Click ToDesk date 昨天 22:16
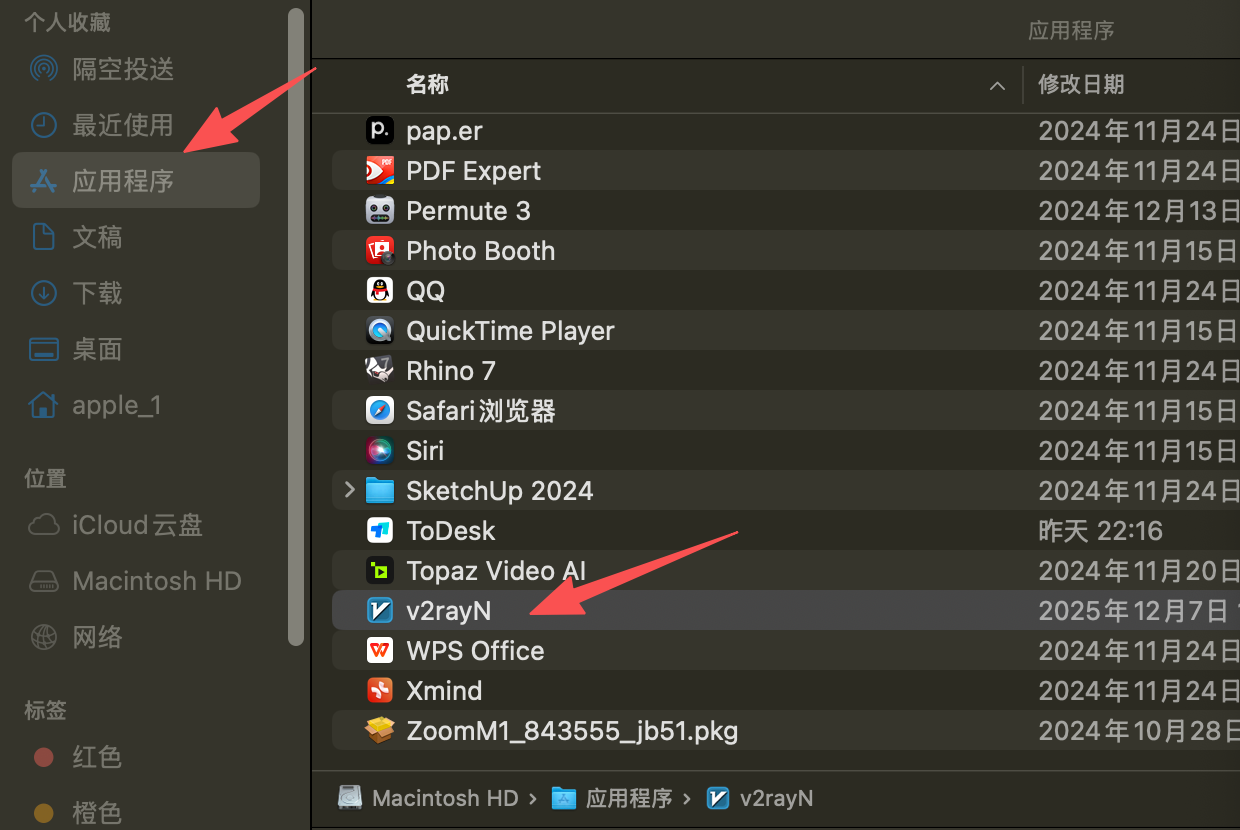This screenshot has width=1240, height=830. [1100, 531]
